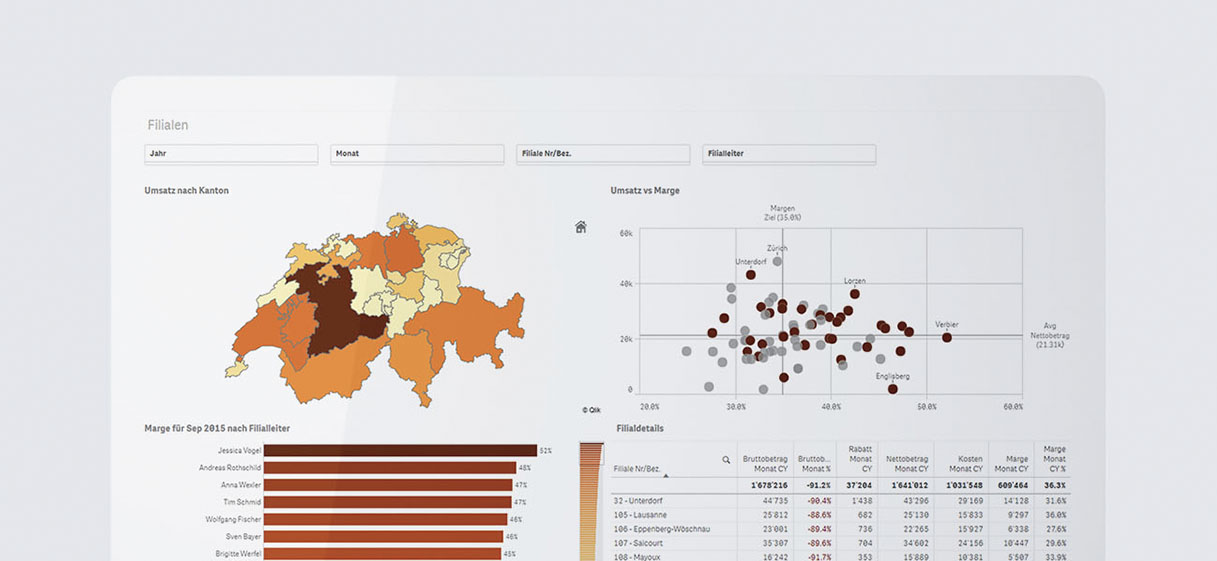Click the 25'812 Bruttobetrag cell for Lausanne
The image size is (1217, 561).
(x=775, y=515)
